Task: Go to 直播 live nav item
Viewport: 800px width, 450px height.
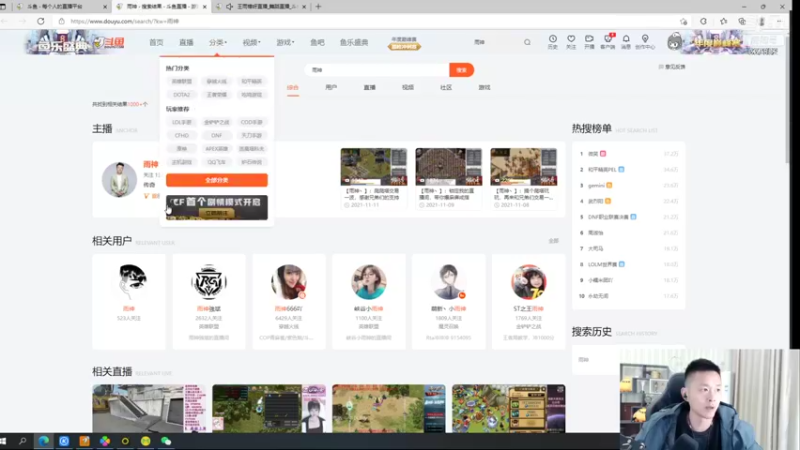Action: pyautogui.click(x=186, y=42)
